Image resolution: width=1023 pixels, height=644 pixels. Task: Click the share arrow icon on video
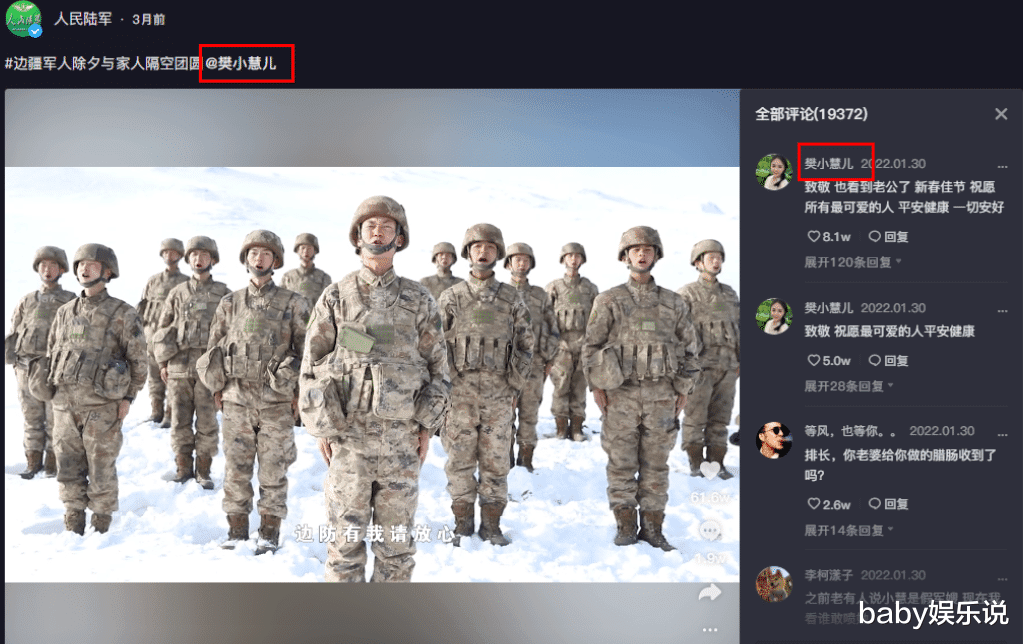pos(710,592)
